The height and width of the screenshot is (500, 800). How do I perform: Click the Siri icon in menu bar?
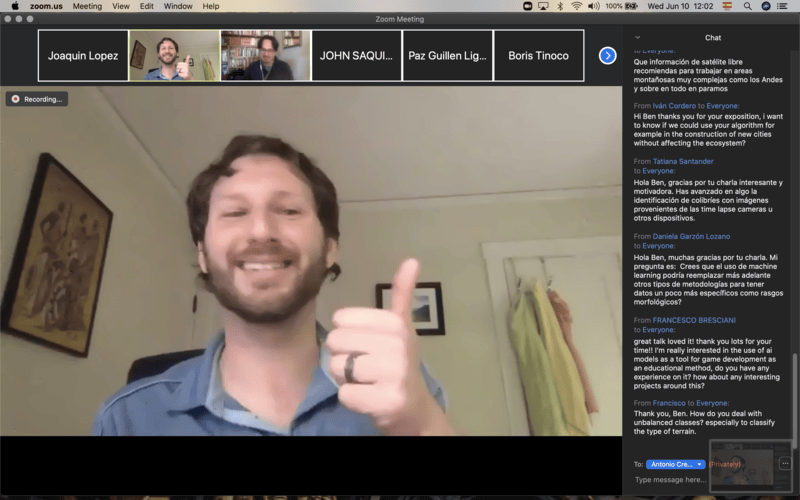(765, 6)
